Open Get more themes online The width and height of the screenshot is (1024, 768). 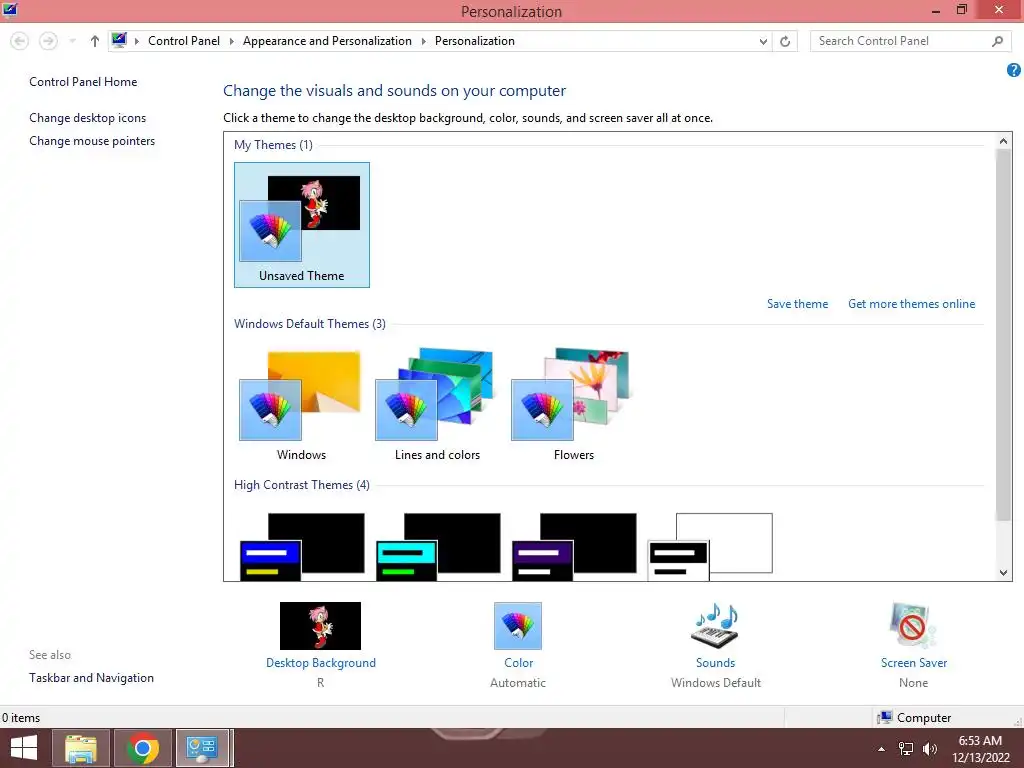pyautogui.click(x=911, y=304)
